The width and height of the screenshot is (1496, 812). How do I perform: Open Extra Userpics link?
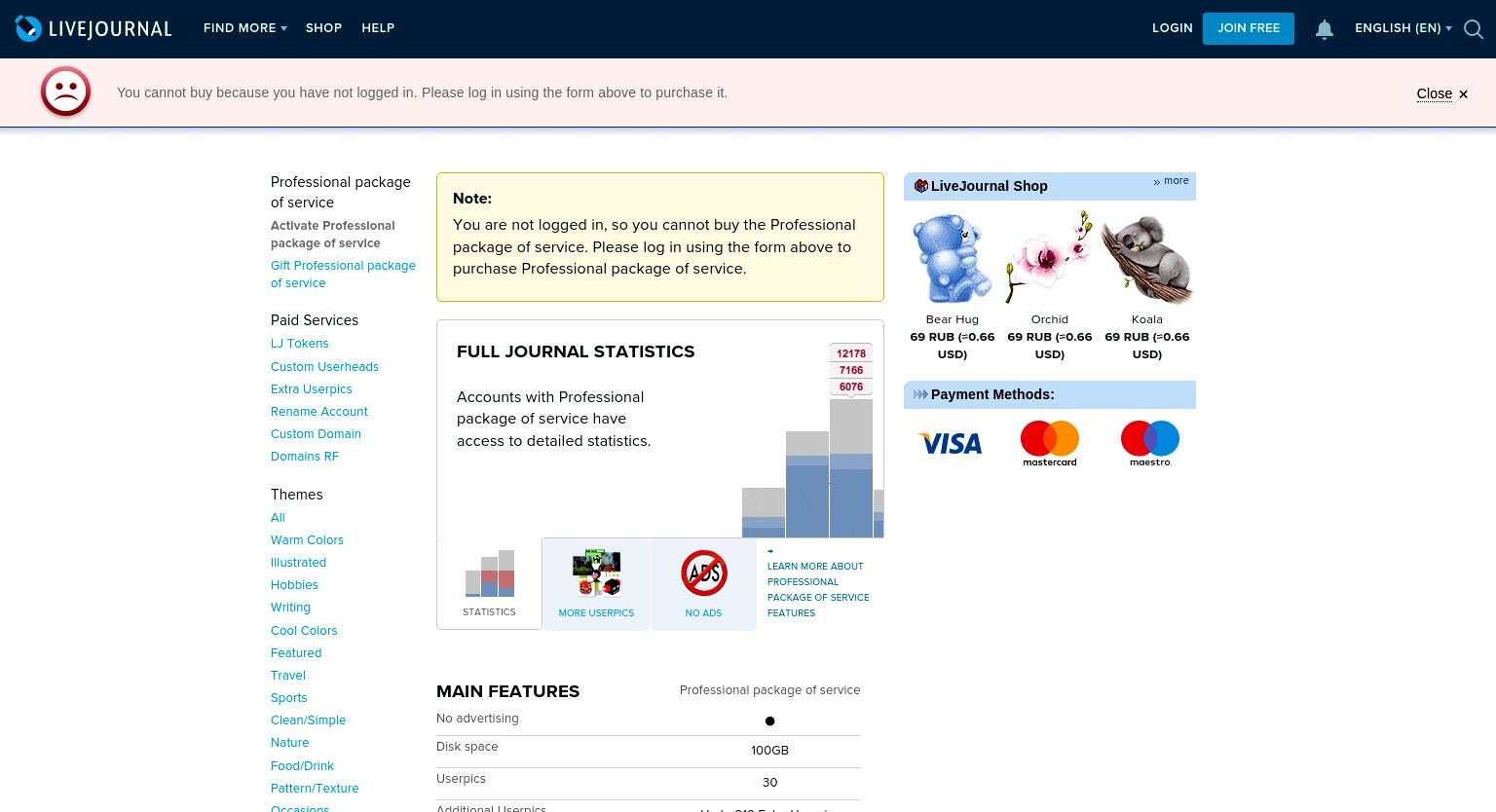(311, 389)
